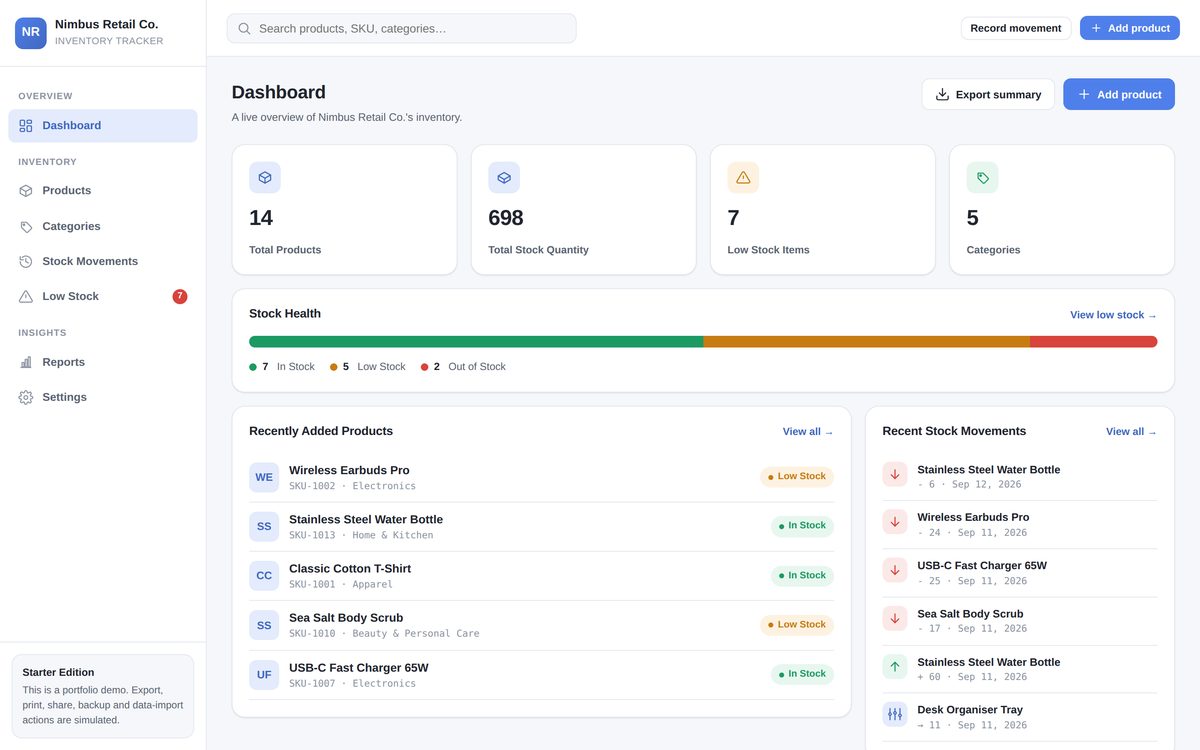The height and width of the screenshot is (750, 1200).
Task: Click the Low Stock badge on Sea Salt Body Scrub
Action: 797,625
